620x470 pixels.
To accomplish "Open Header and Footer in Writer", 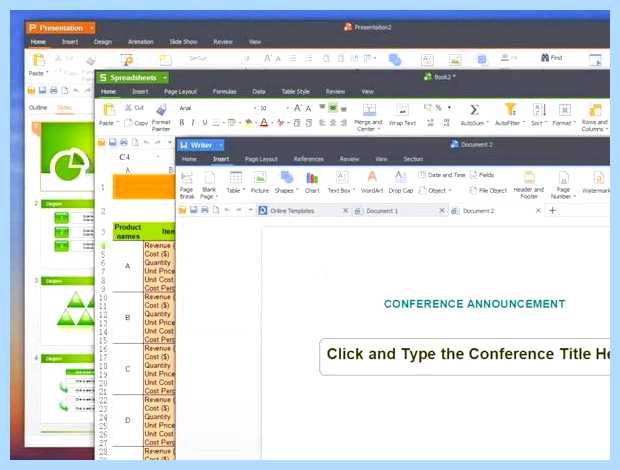I will pyautogui.click(x=529, y=185).
